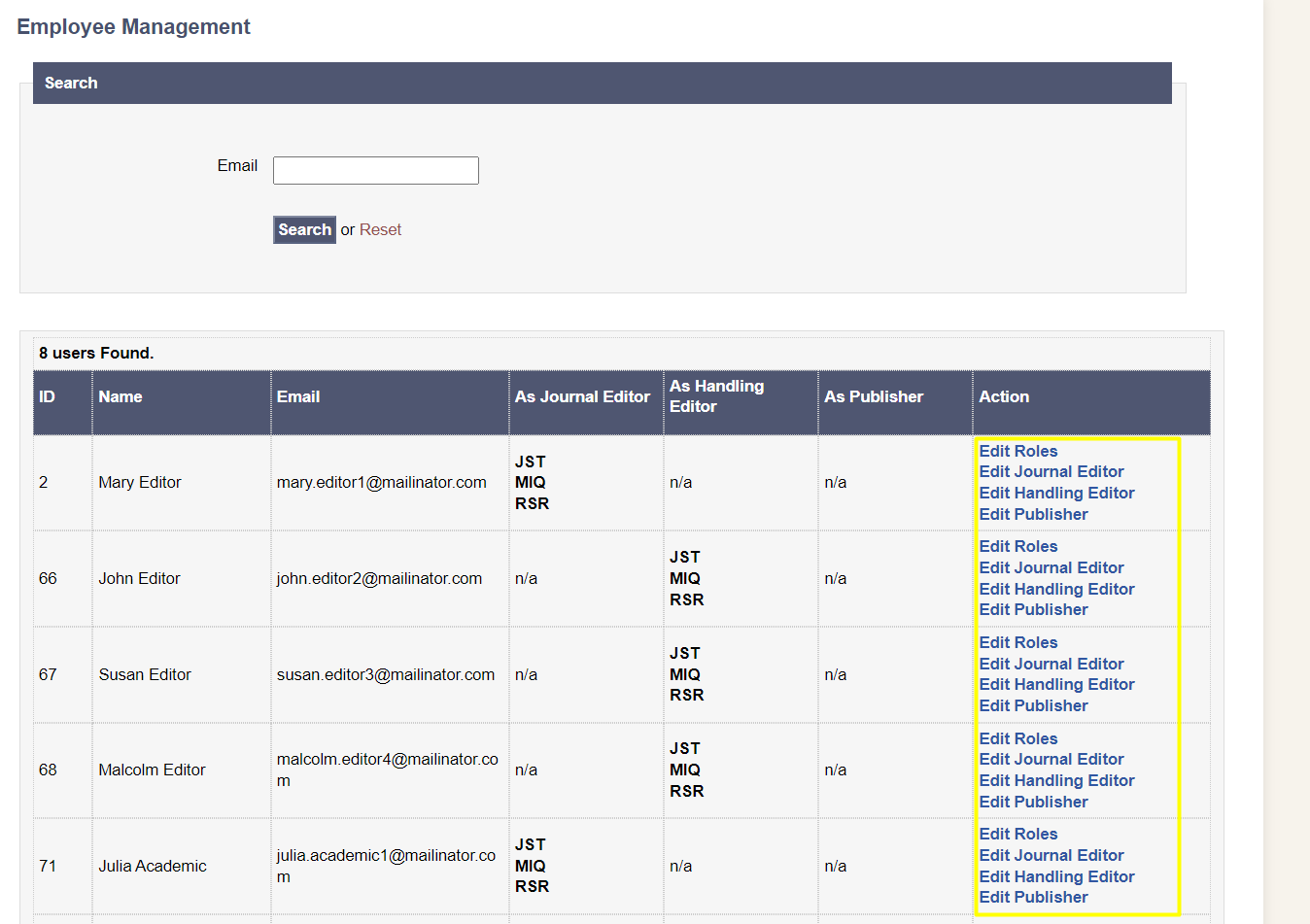
Task: Click Edit Publisher for Mary Editor
Action: pos(1033,515)
